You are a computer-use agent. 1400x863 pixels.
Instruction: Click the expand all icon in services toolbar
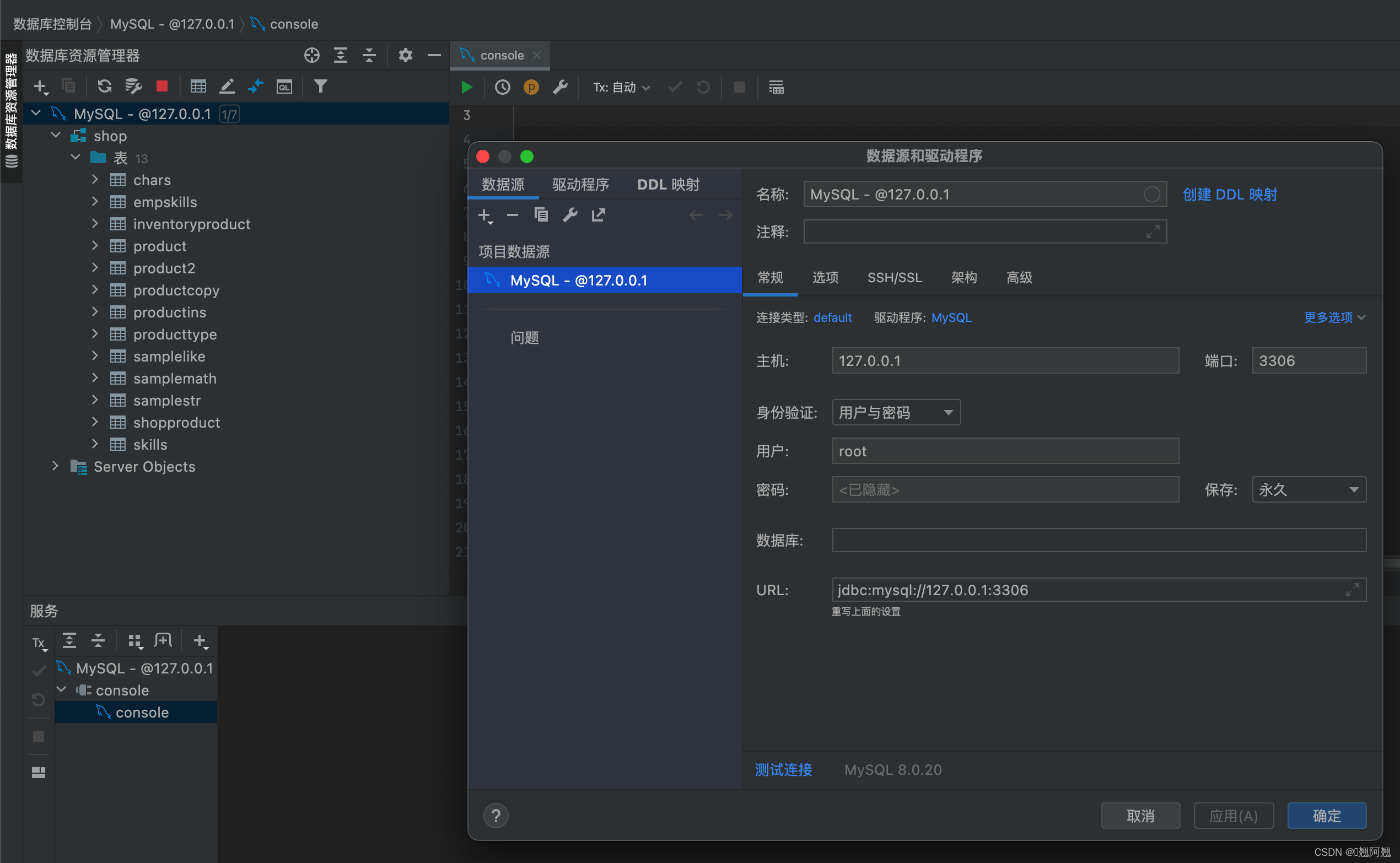[69, 641]
